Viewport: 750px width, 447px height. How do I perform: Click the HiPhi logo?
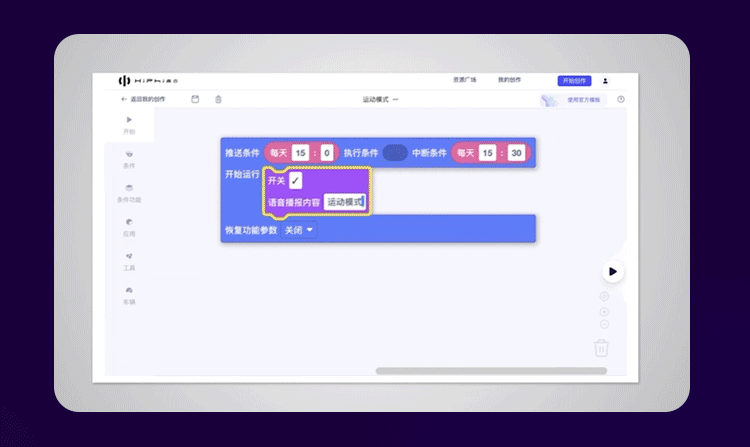point(148,80)
